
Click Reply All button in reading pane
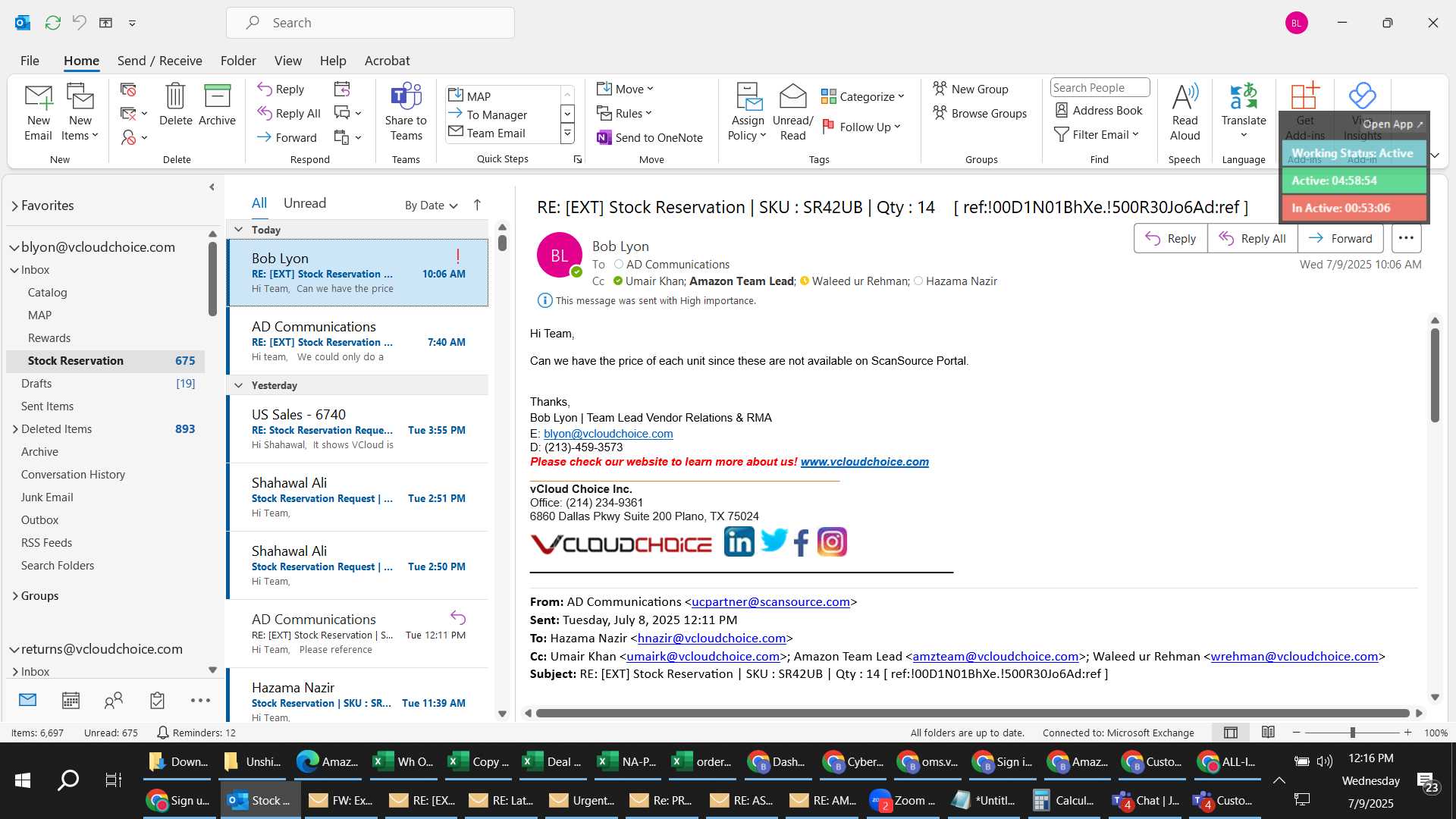(1253, 238)
